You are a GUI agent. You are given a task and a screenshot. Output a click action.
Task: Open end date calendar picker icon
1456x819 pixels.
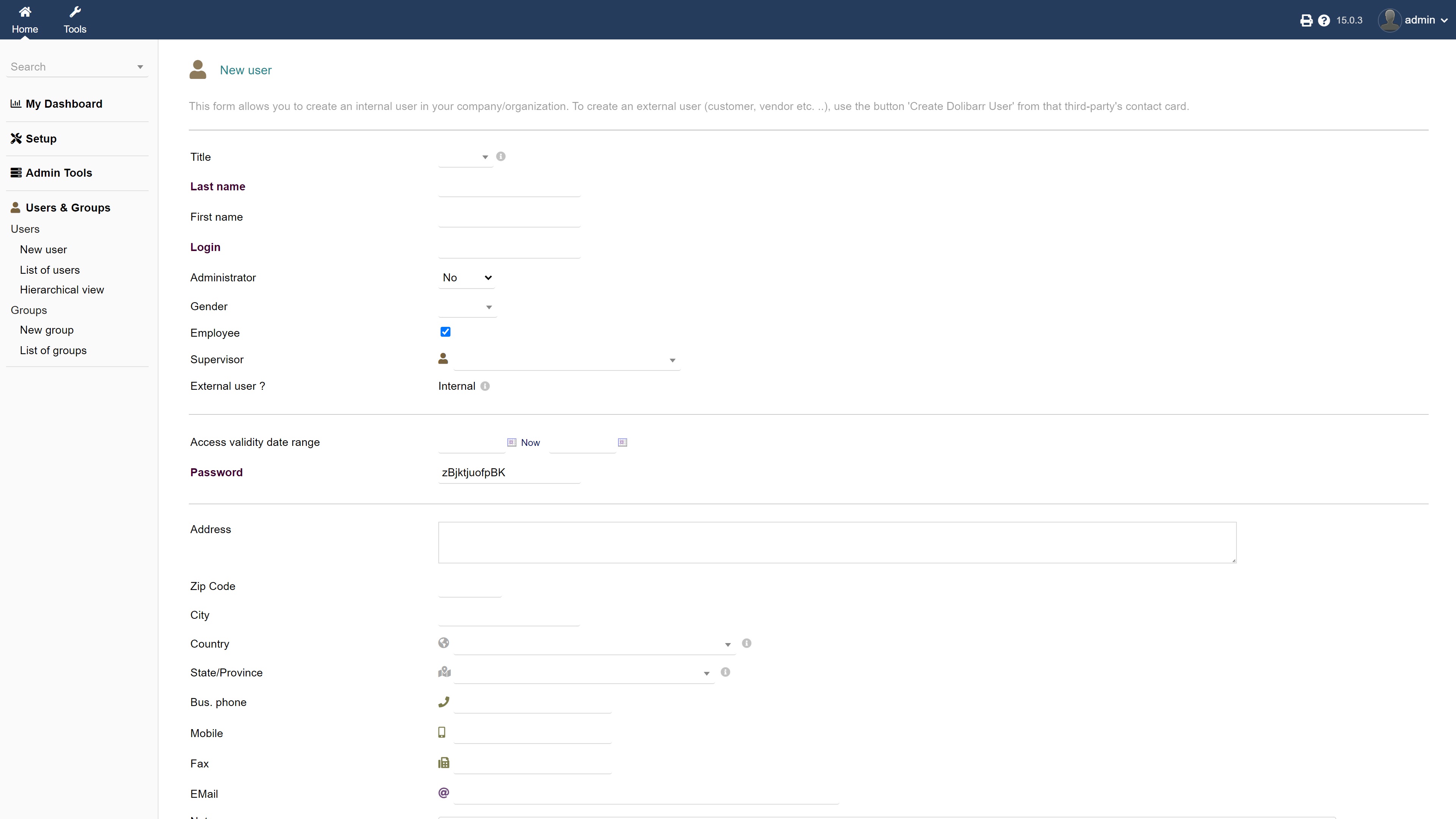622,442
